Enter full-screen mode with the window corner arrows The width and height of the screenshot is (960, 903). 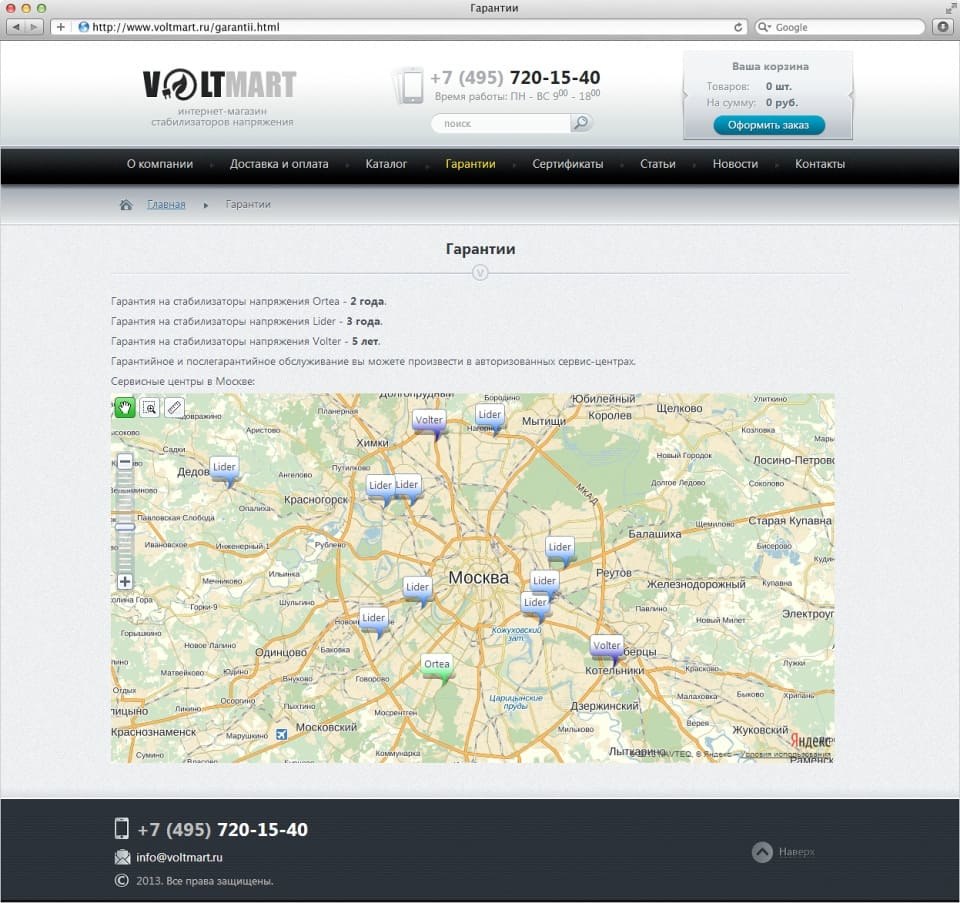pos(950,8)
